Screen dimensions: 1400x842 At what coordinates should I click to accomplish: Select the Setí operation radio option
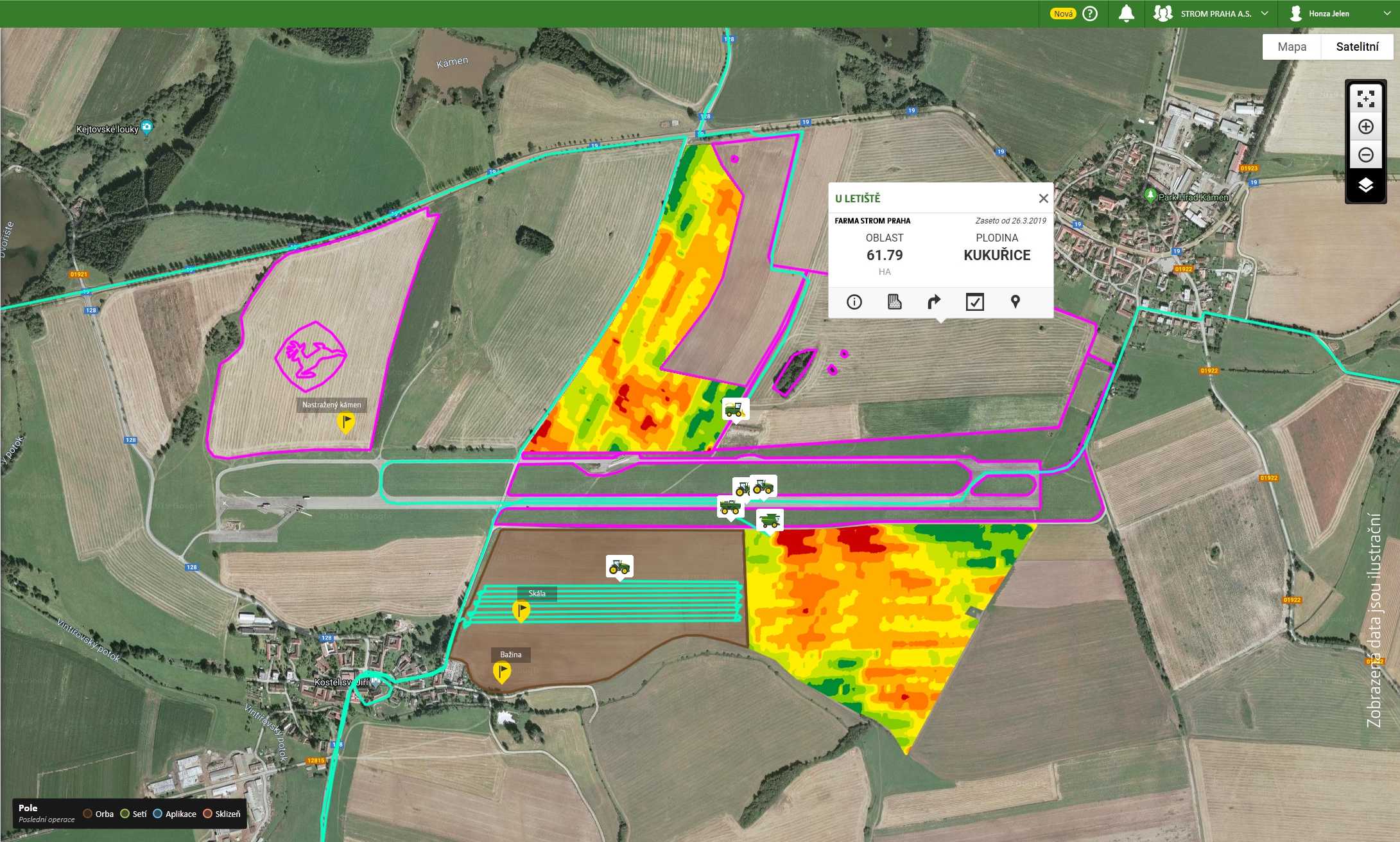tap(125, 814)
